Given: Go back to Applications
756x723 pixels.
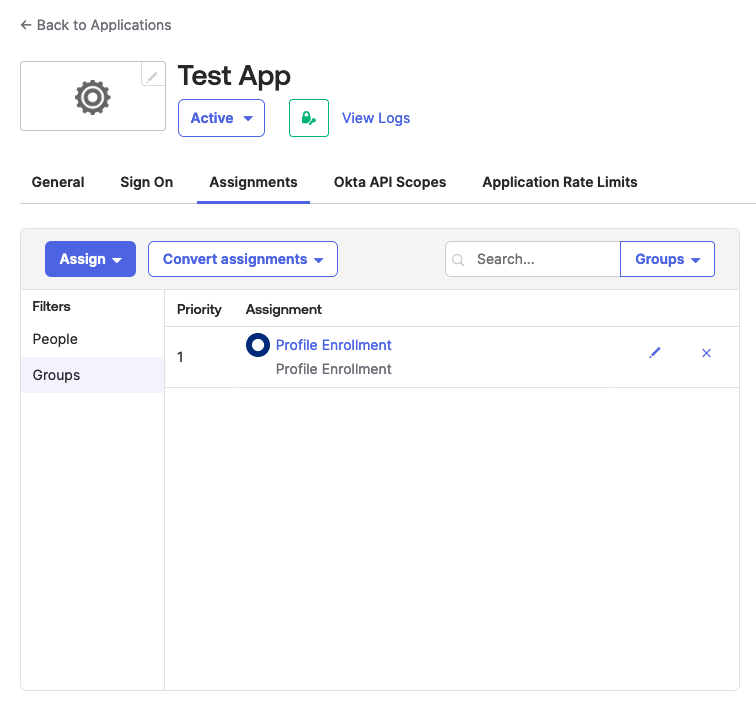Looking at the screenshot, I should [95, 25].
